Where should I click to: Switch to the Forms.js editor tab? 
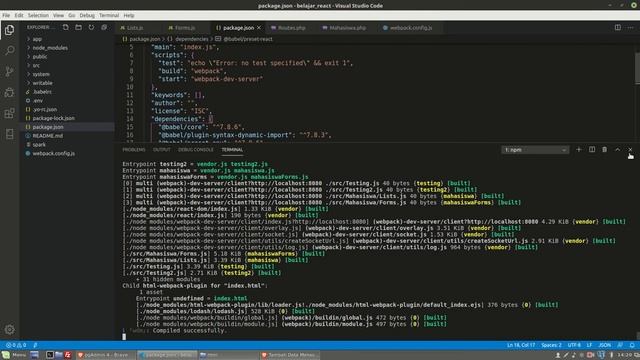pyautogui.click(x=185, y=28)
